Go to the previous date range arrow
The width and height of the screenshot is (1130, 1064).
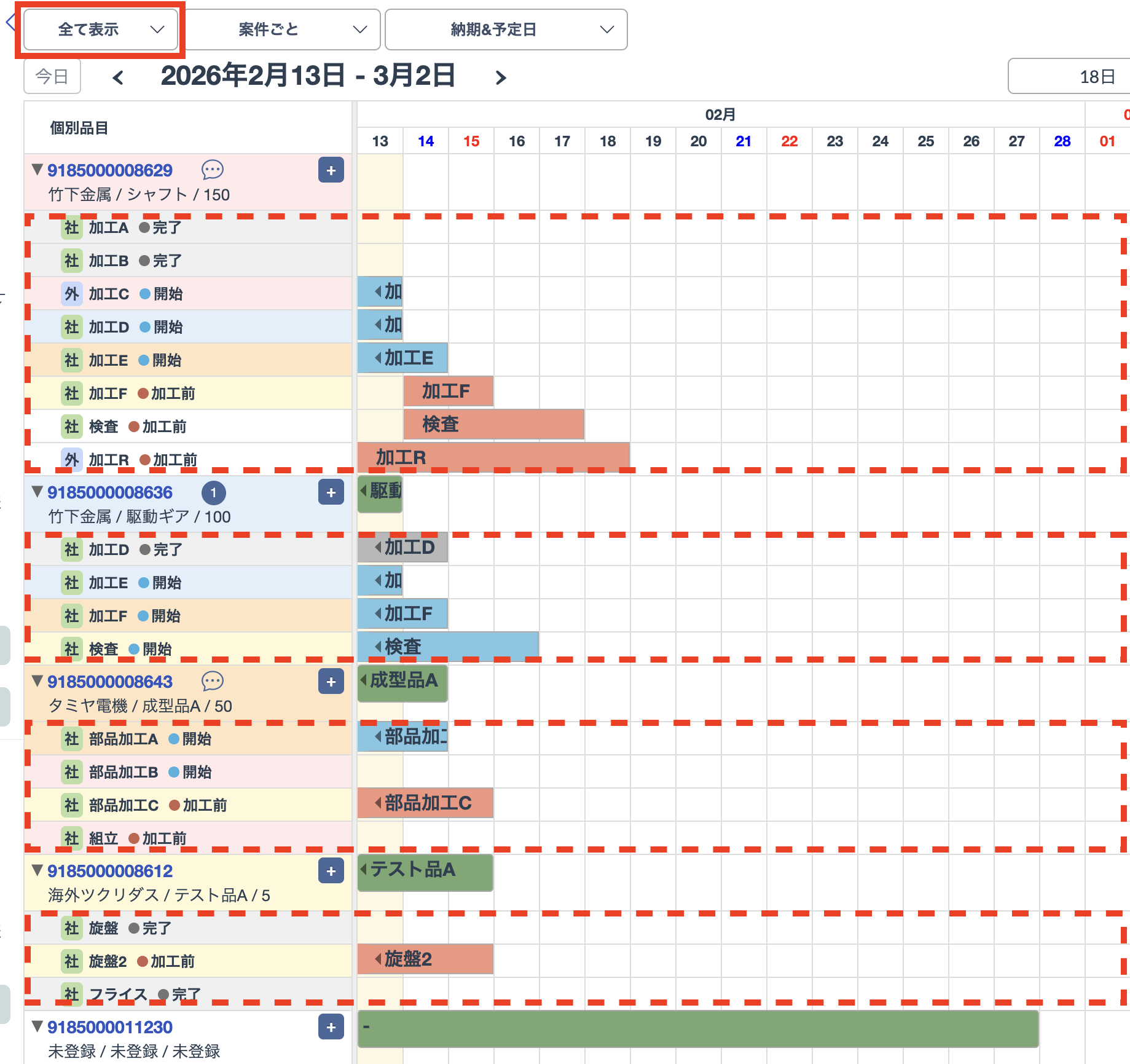[118, 77]
